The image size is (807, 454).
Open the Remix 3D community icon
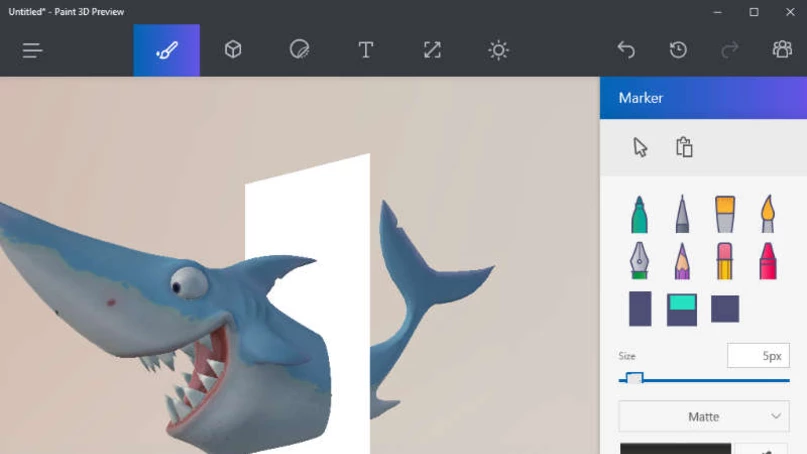(782, 49)
